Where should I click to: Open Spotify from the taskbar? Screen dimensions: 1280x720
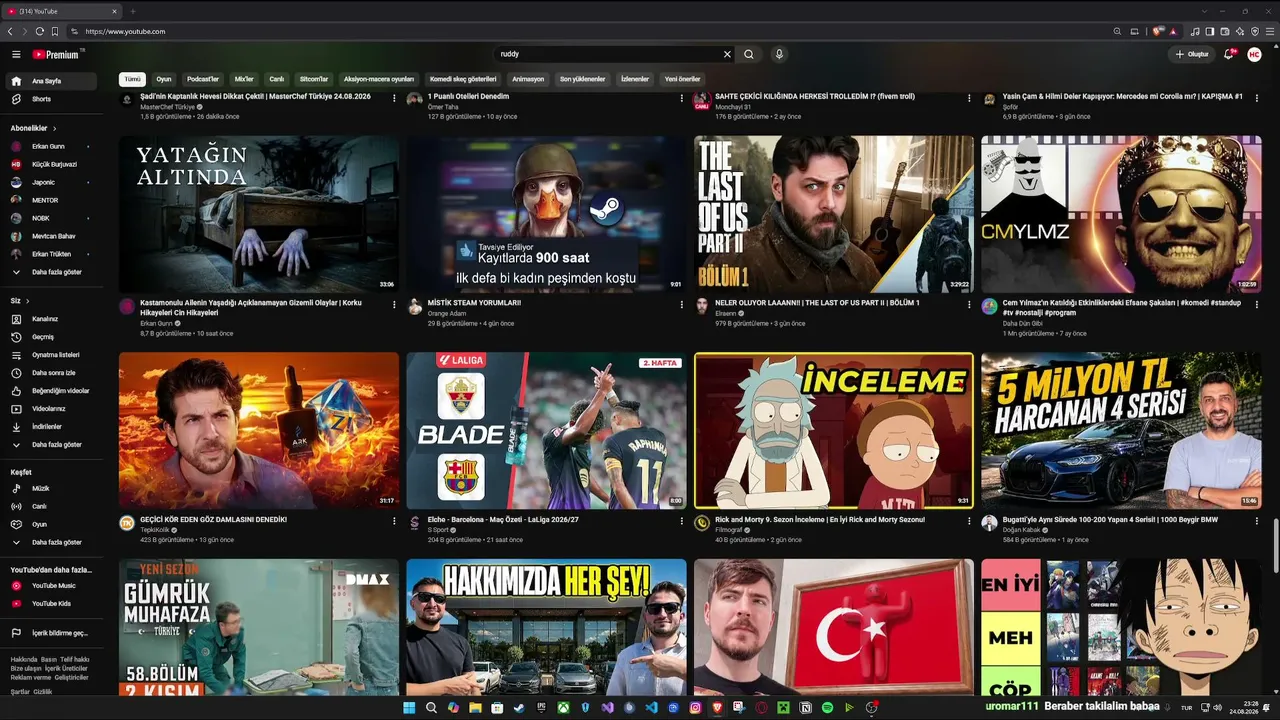(x=827, y=708)
